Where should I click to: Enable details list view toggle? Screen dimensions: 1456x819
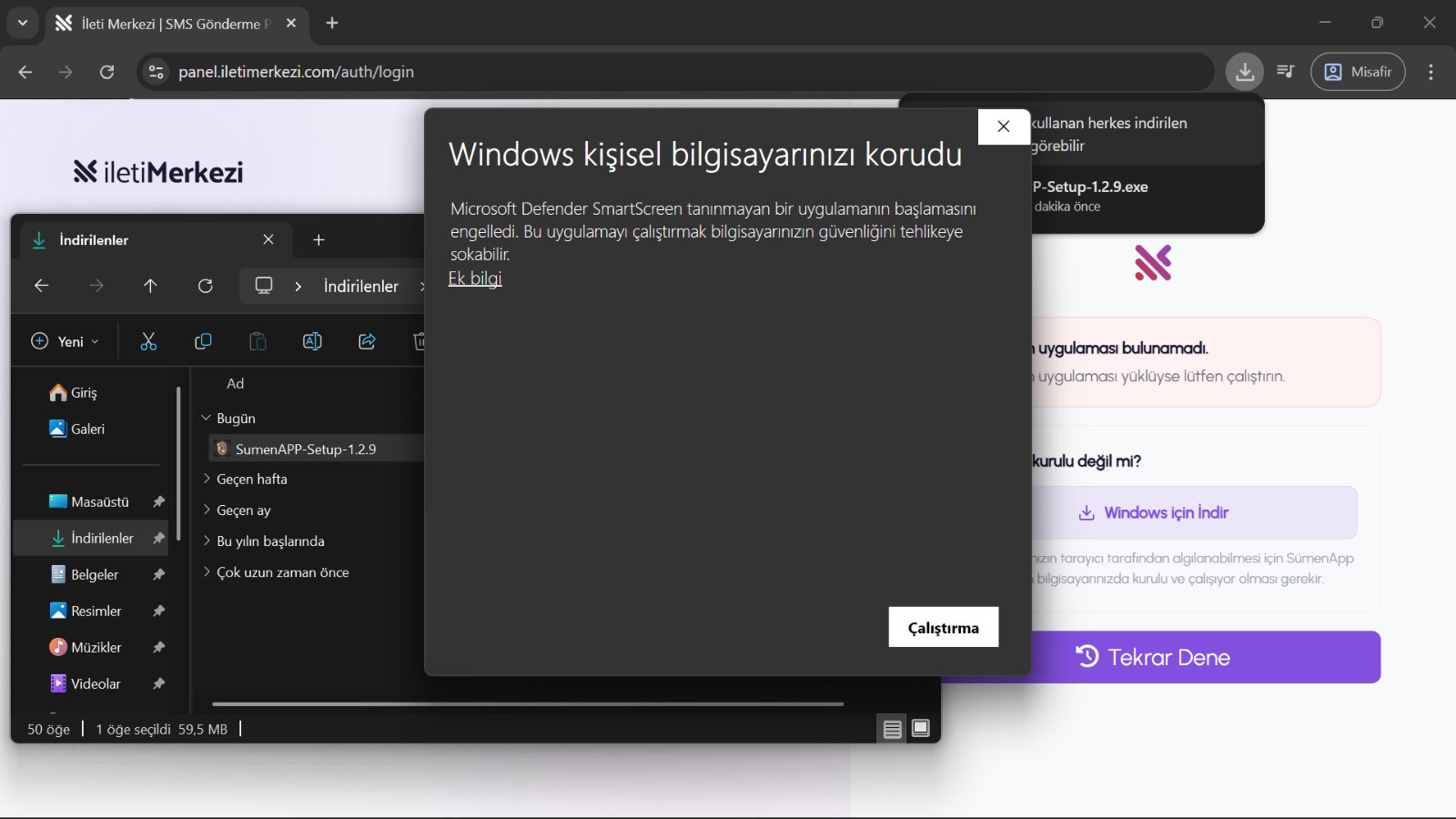(890, 729)
